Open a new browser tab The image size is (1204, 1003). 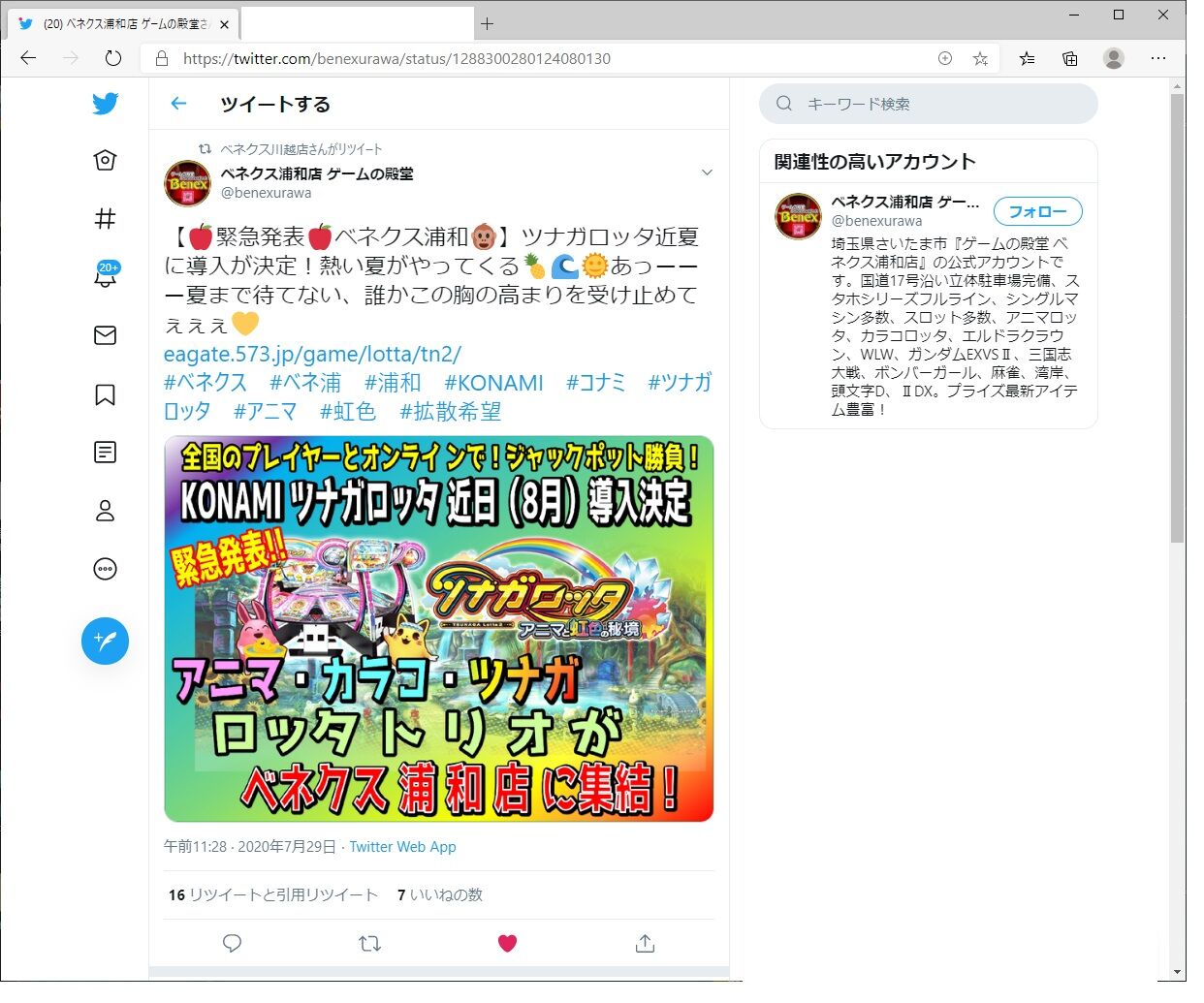point(487,23)
